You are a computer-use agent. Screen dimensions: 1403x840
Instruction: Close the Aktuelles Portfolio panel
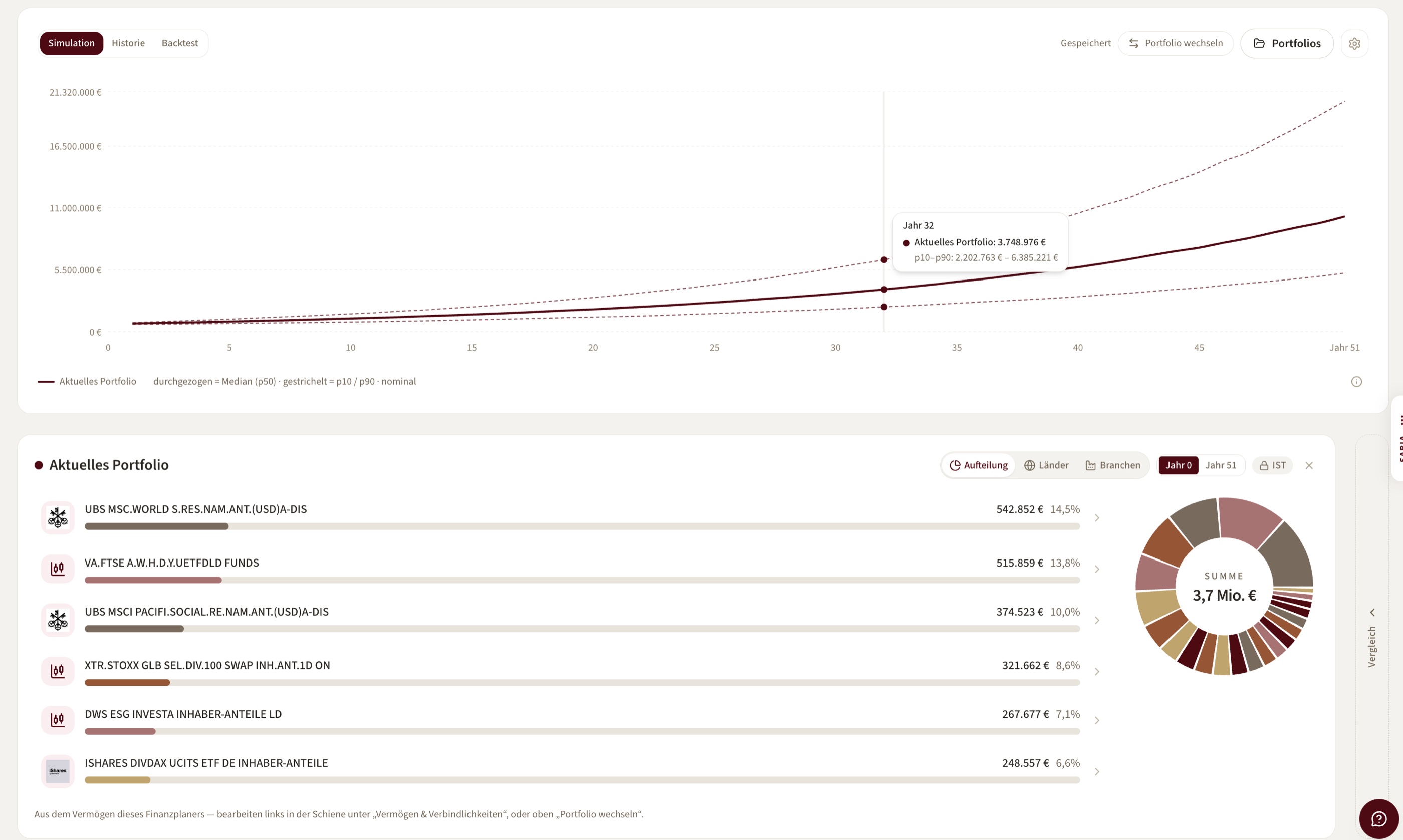tap(1308, 465)
